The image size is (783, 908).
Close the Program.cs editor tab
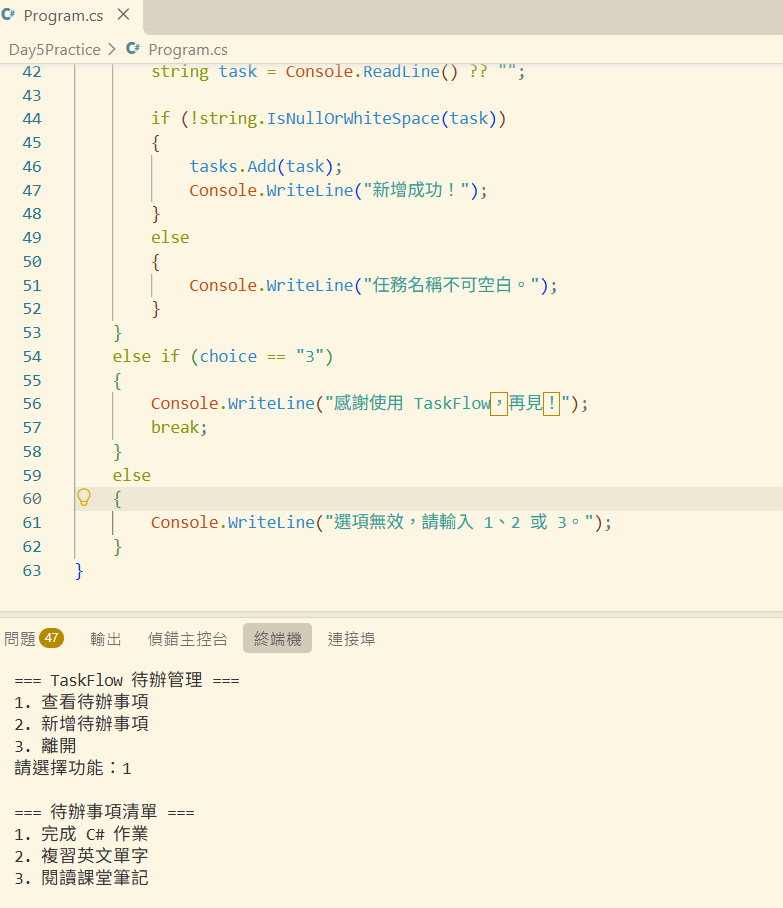coord(123,14)
